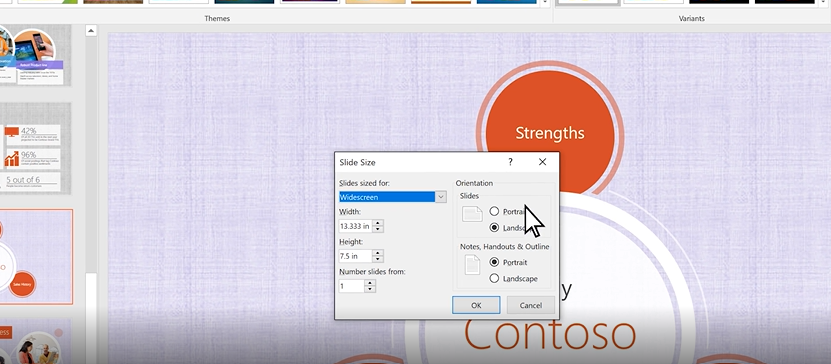The width and height of the screenshot is (831, 364).
Task: Click the Slides orientation page preview icon
Action: pos(472,214)
